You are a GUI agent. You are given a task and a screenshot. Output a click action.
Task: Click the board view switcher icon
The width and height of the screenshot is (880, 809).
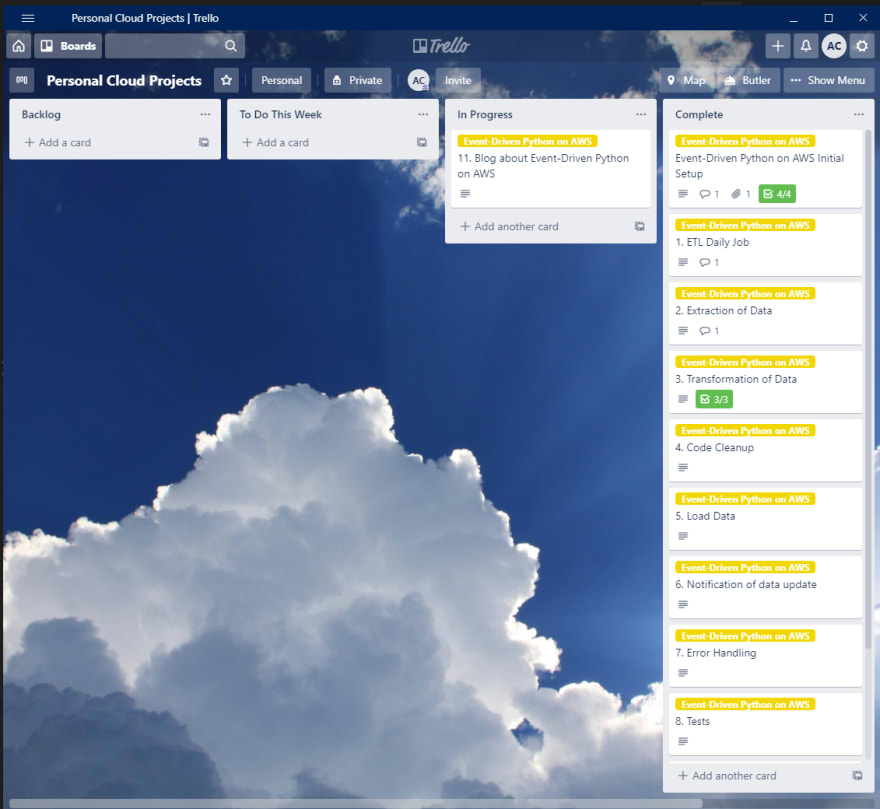tap(22, 80)
